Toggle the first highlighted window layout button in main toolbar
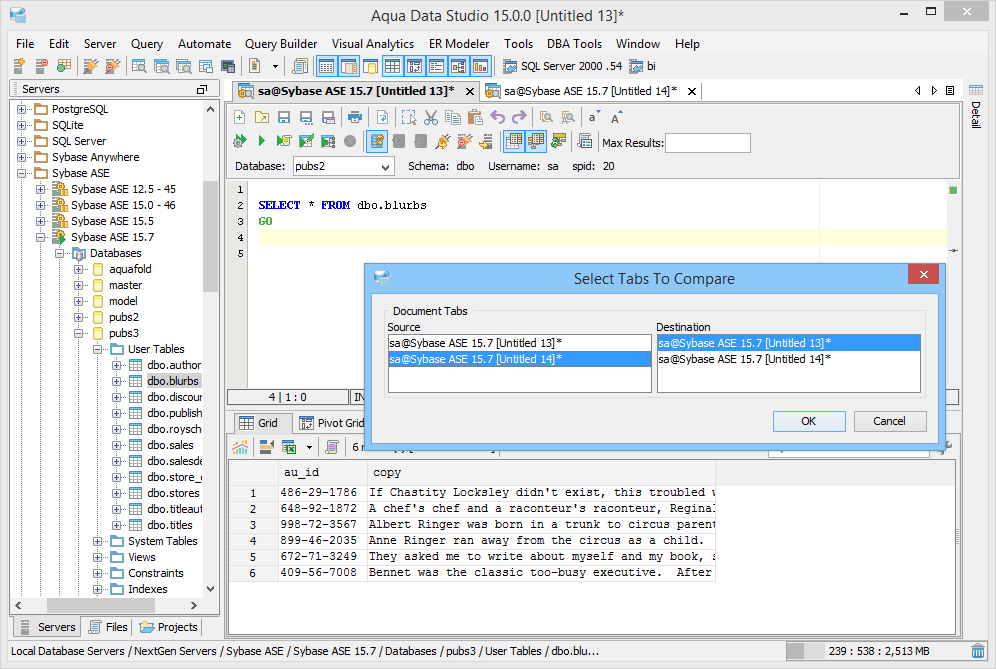Viewport: 996px width, 669px height. [x=326, y=66]
